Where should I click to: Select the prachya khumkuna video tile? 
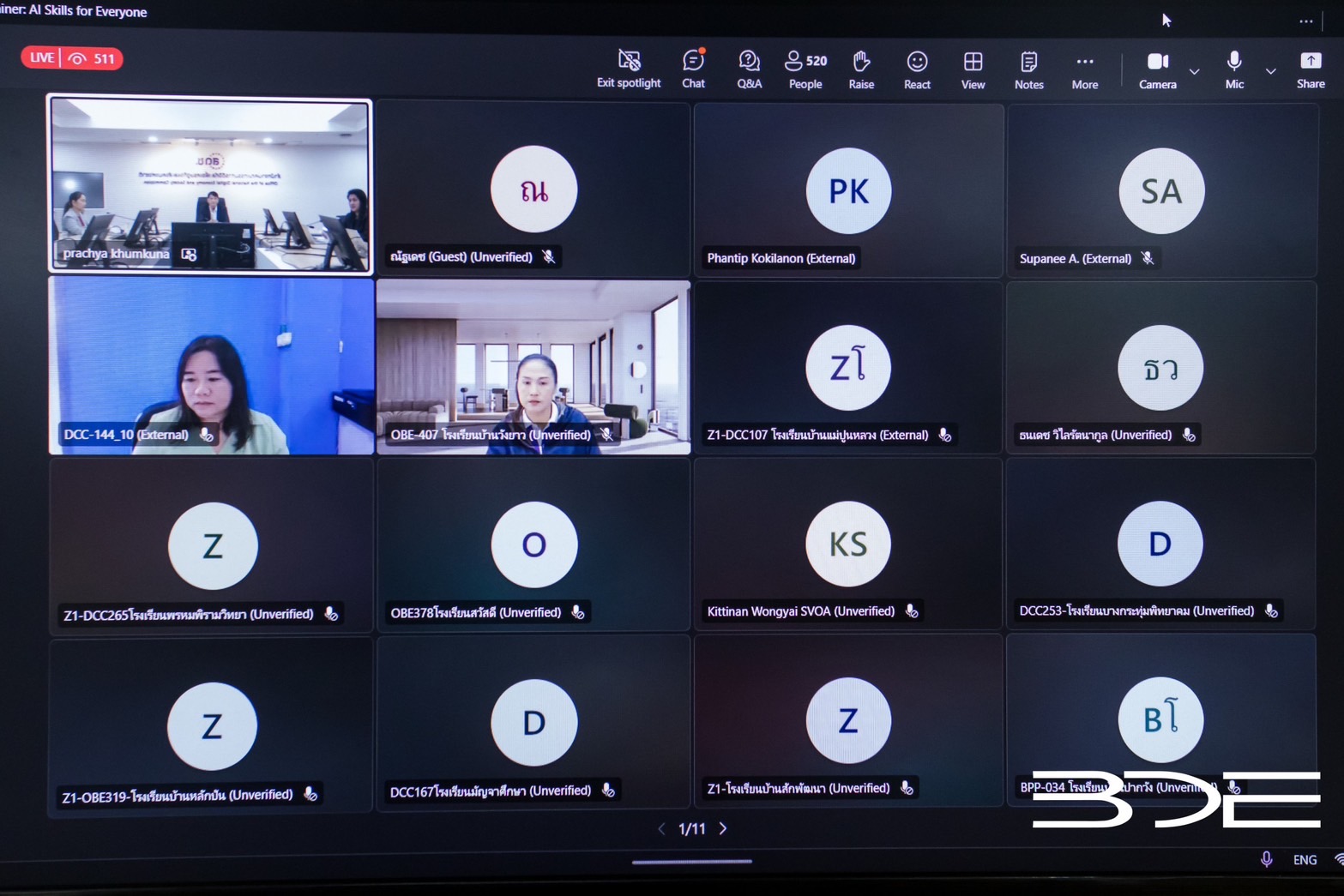tap(210, 183)
